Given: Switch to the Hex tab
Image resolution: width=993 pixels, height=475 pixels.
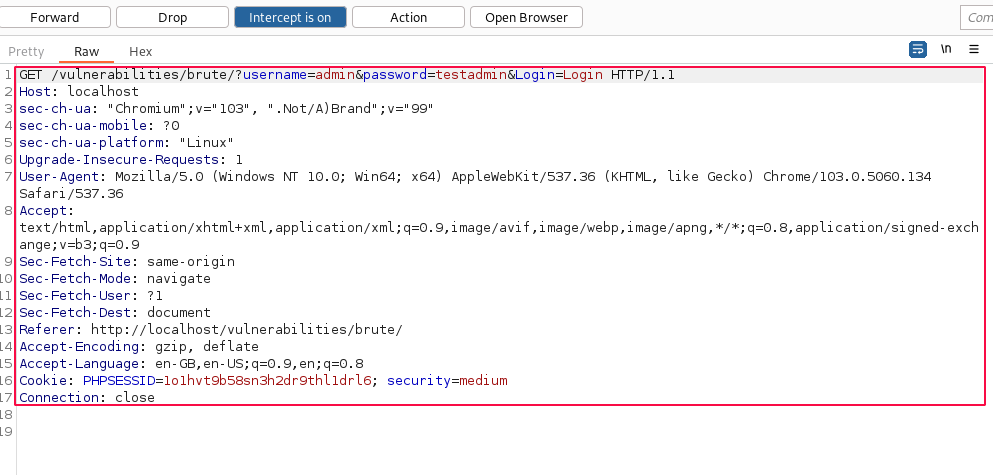Looking at the screenshot, I should point(141,51).
